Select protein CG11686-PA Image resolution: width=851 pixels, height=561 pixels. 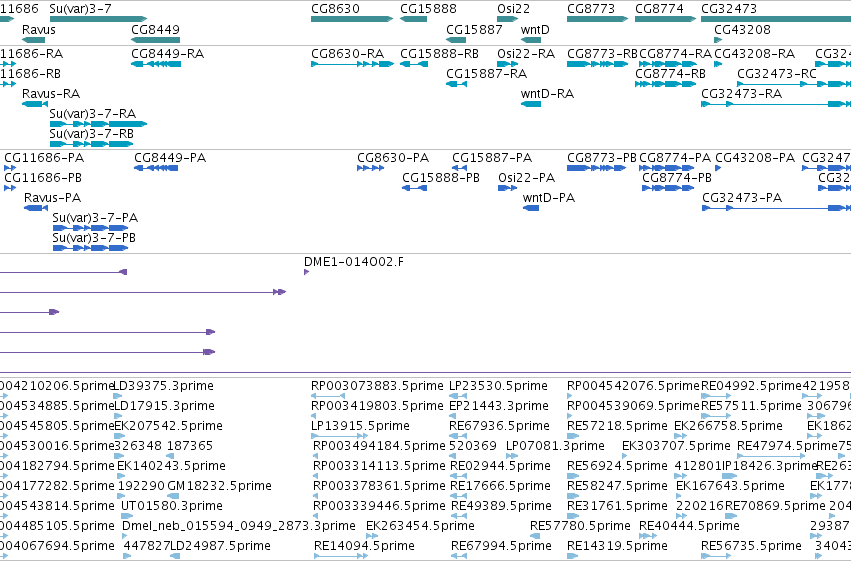44,158
